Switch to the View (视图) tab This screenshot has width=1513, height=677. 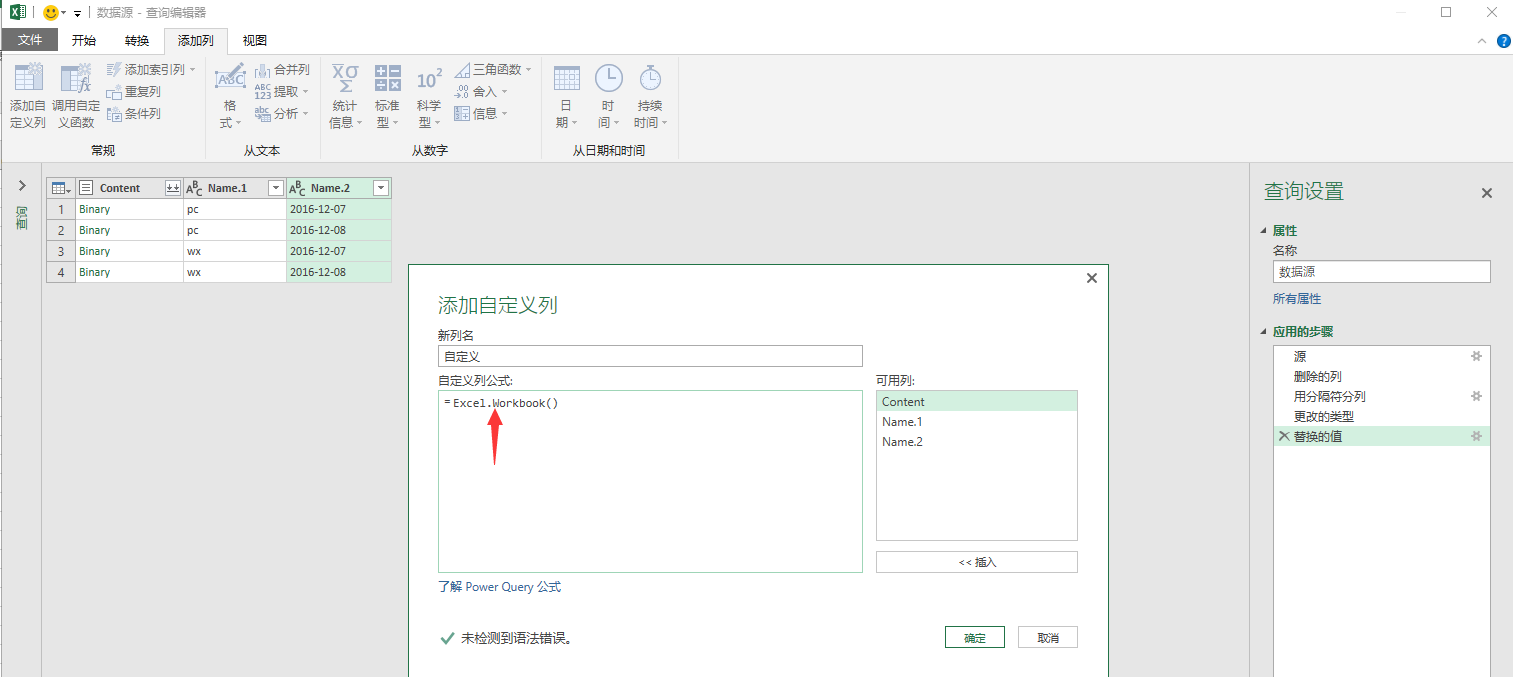click(x=255, y=41)
